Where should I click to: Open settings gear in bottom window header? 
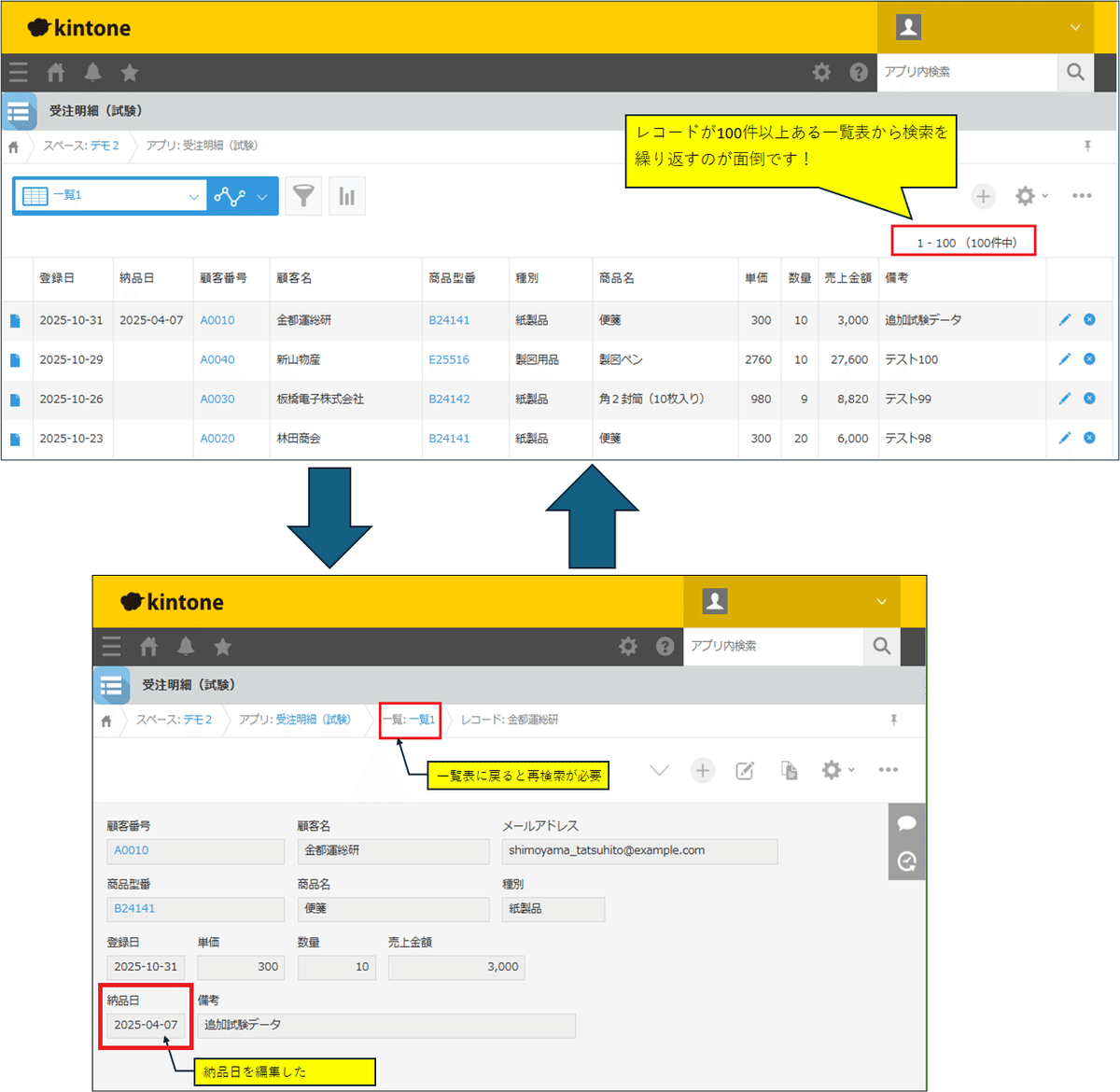[628, 646]
